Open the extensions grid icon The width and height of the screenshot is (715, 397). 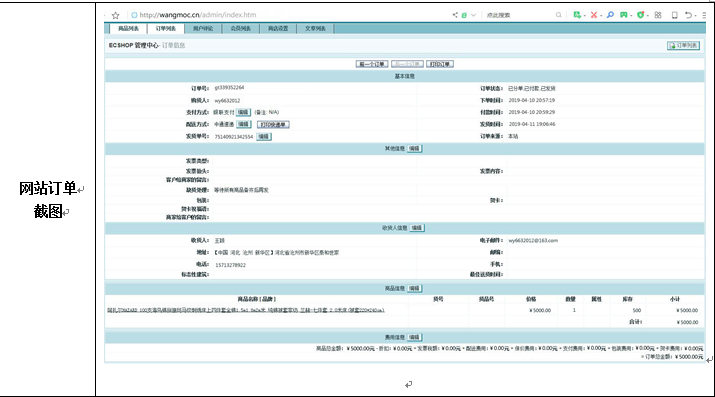click(x=658, y=15)
